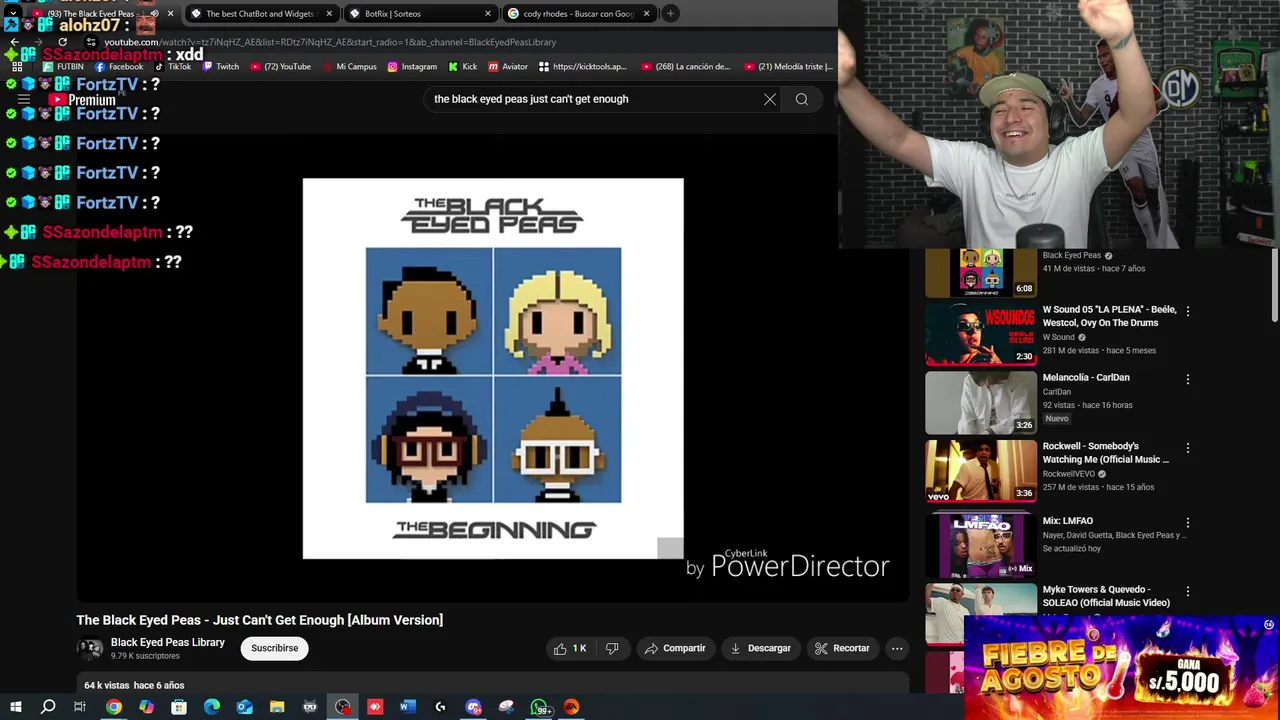This screenshot has width=1280, height=720.
Task: Click the browser address bar URL
Action: [x=330, y=42]
